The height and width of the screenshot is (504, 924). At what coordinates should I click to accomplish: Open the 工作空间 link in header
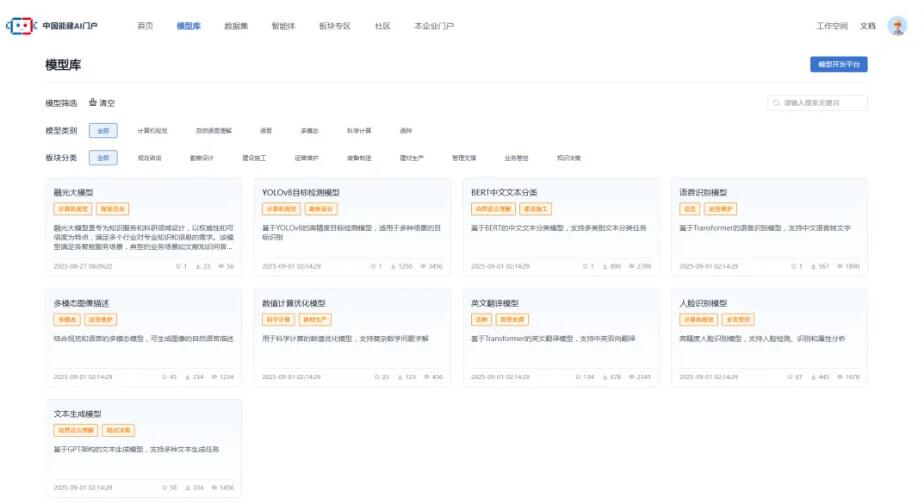point(831,26)
